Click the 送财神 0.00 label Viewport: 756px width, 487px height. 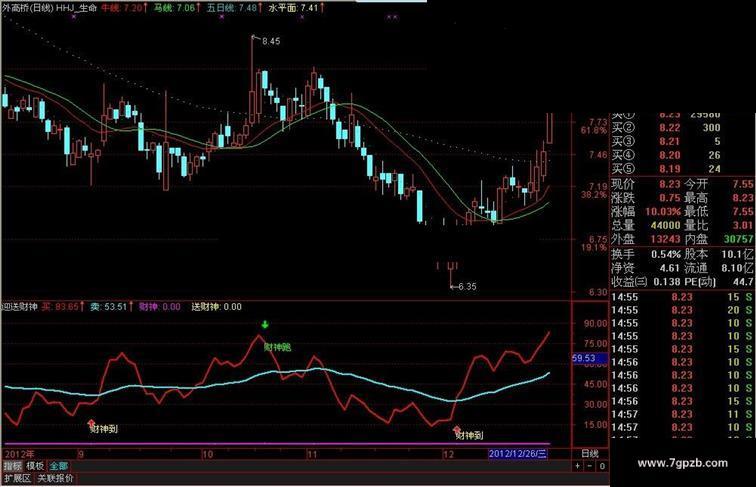click(x=216, y=307)
